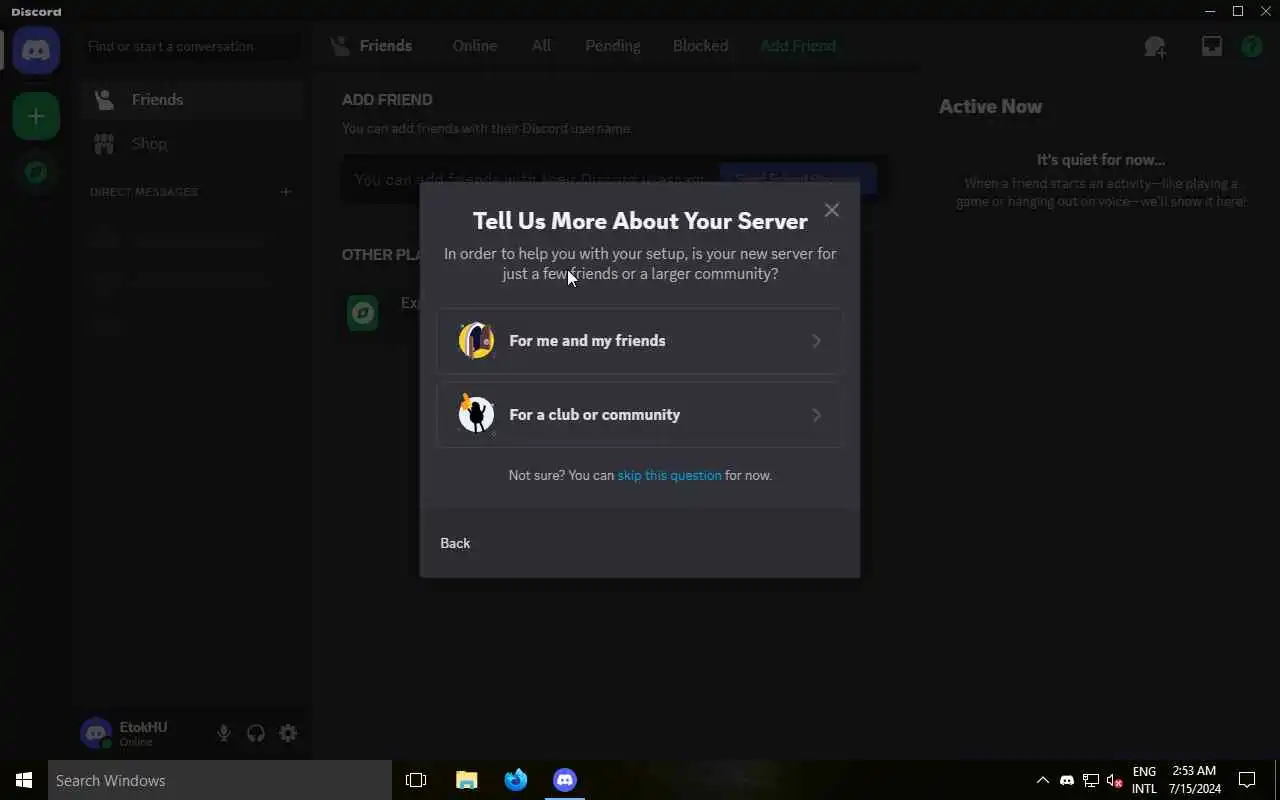1280x800 pixels.
Task: Open chevron arrow on club option
Action: (x=816, y=415)
